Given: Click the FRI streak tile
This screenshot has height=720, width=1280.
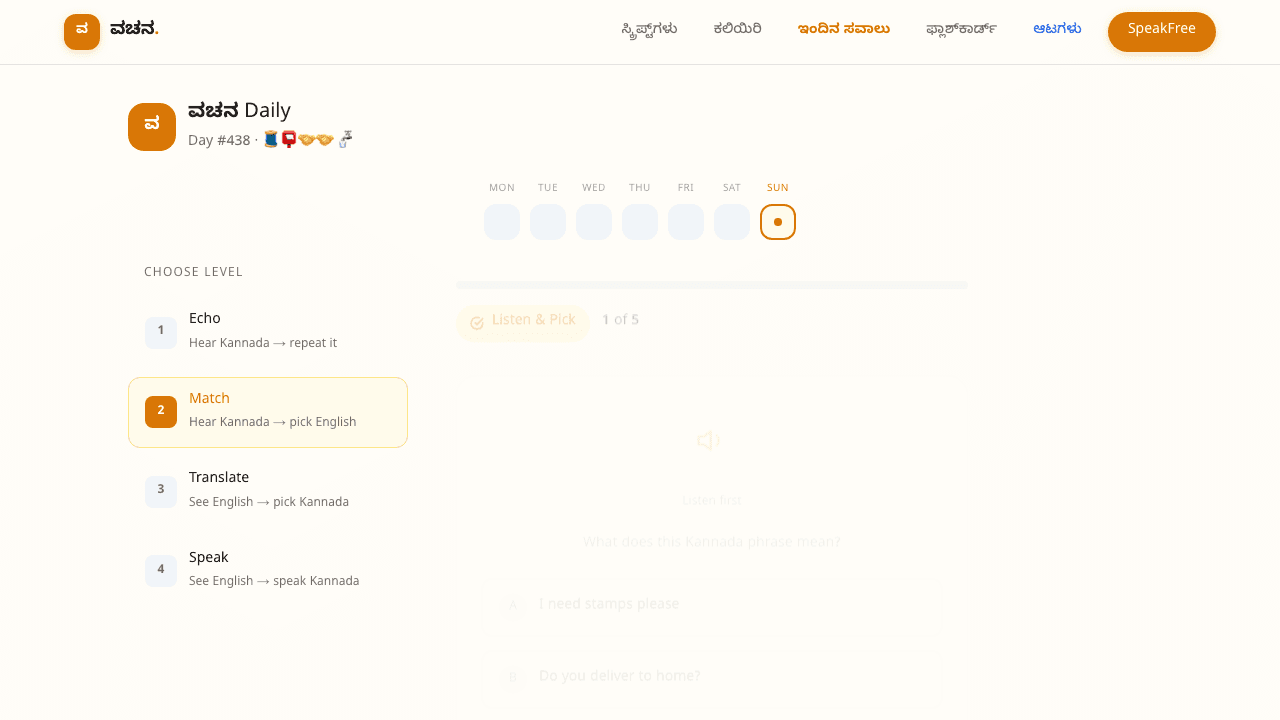Looking at the screenshot, I should point(686,222).
